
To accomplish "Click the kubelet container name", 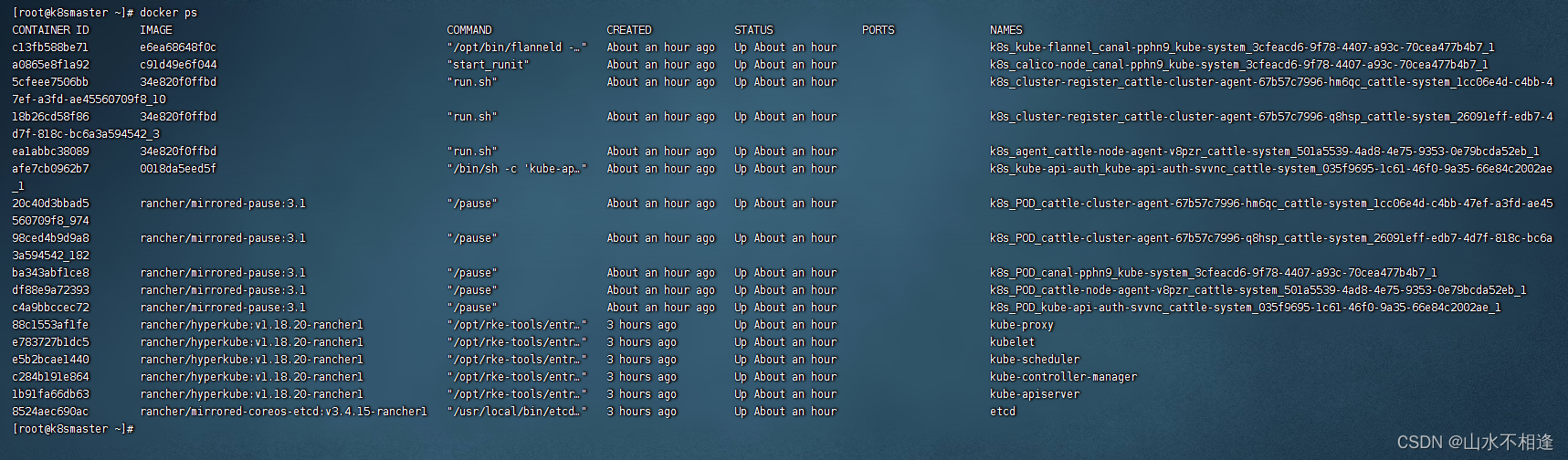I will point(1013,342).
